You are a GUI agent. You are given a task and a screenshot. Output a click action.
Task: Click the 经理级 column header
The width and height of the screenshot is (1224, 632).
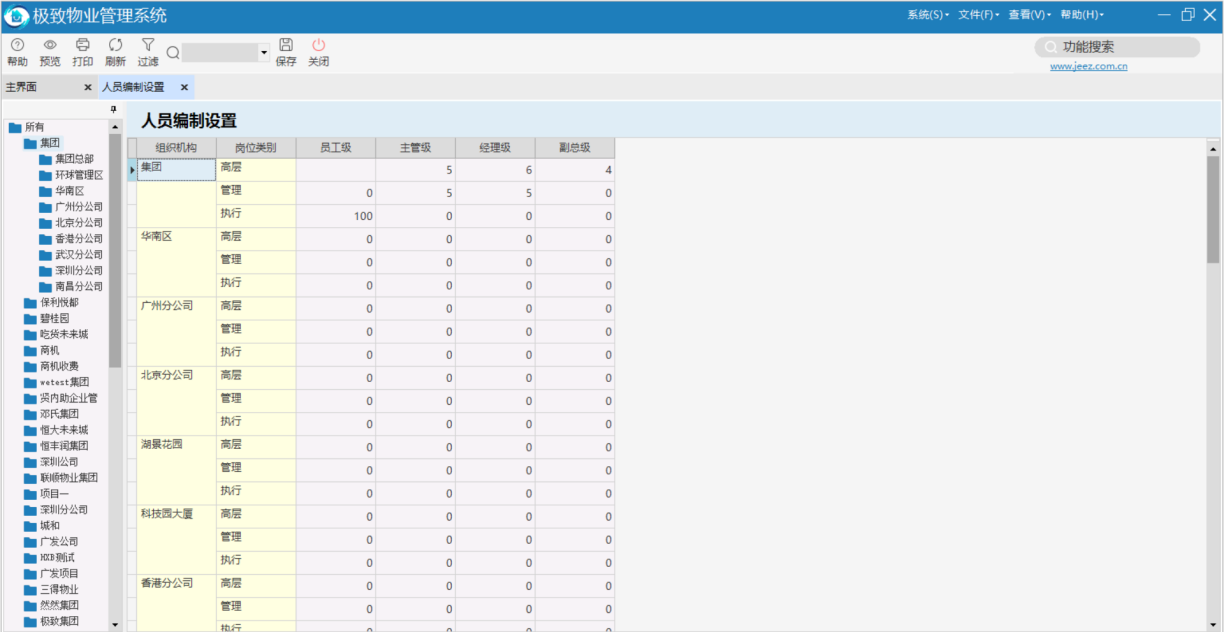(495, 148)
